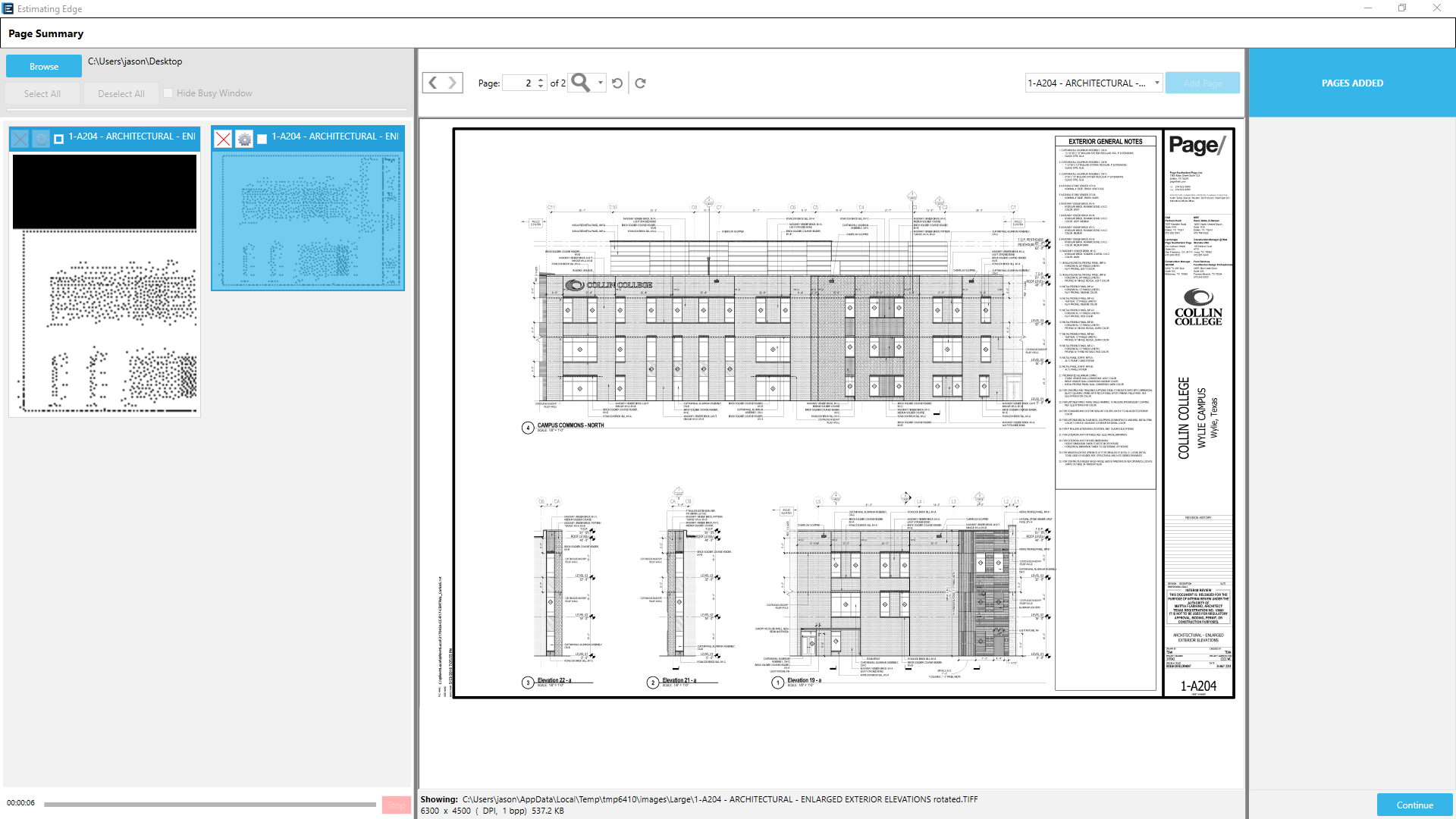Increase page number with up stepper
This screenshot has height=819, width=1456.
coord(541,79)
